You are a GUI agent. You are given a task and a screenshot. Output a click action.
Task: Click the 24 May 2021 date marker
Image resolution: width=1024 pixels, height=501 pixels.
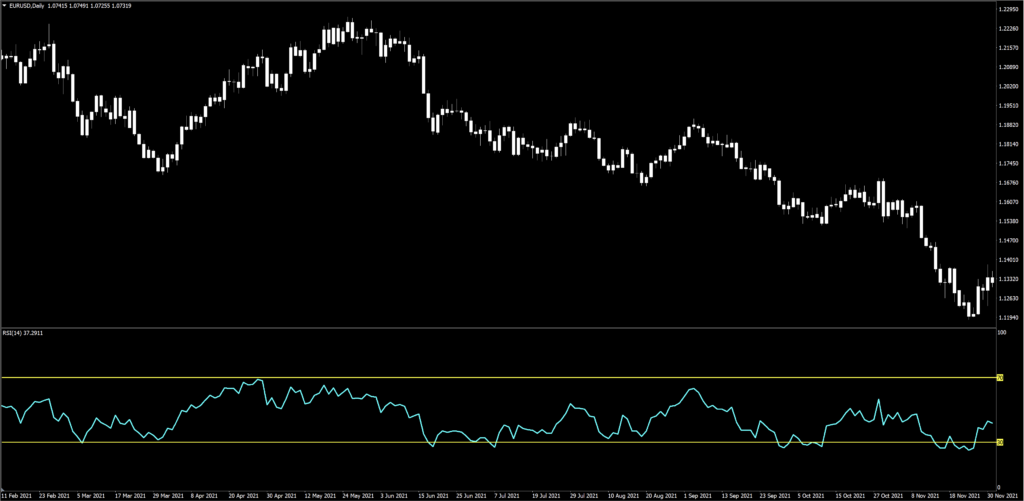tap(356, 495)
